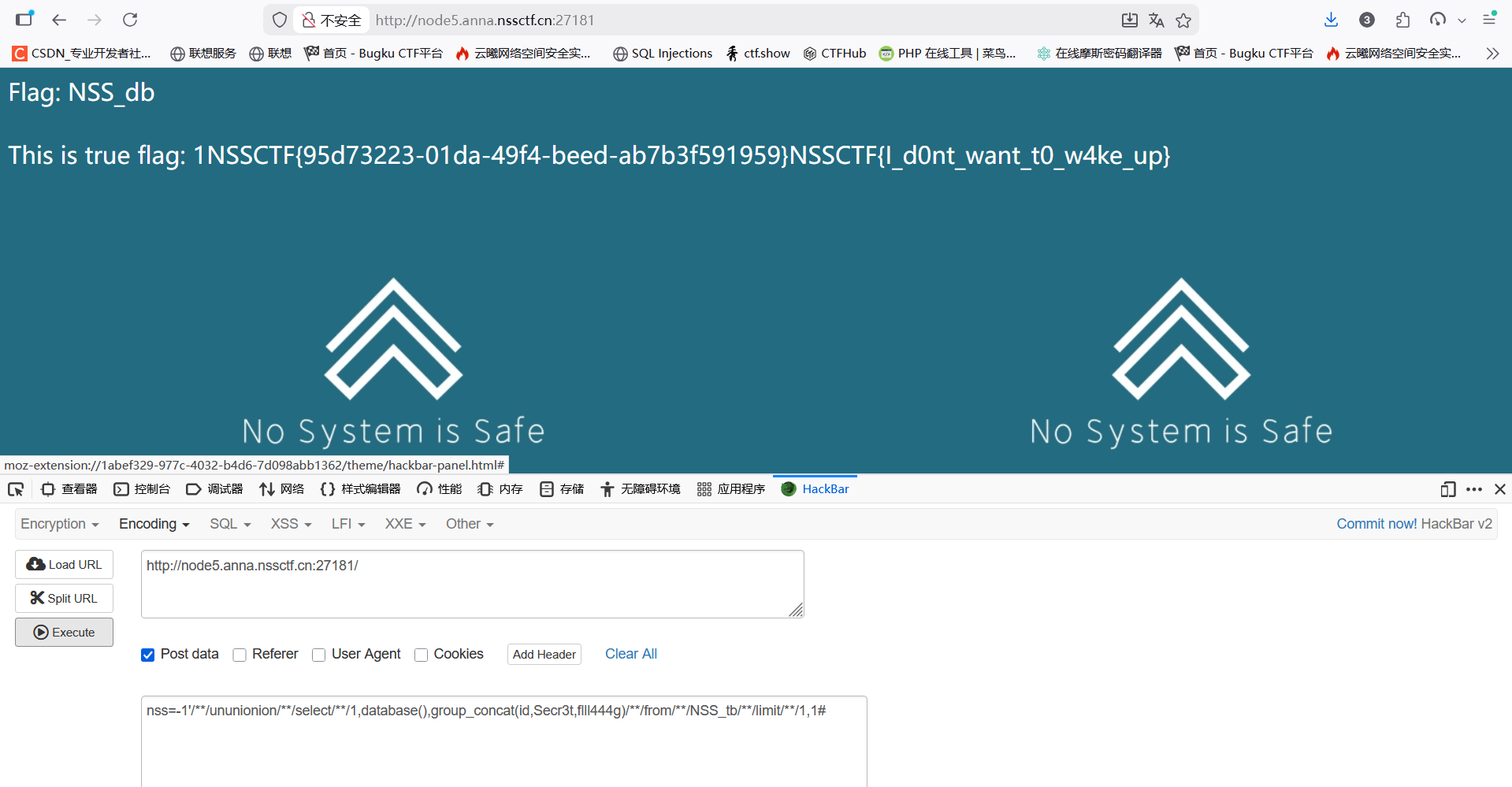Expand the Encryption dropdown
Viewport: 1512px width, 787px height.
(59, 524)
